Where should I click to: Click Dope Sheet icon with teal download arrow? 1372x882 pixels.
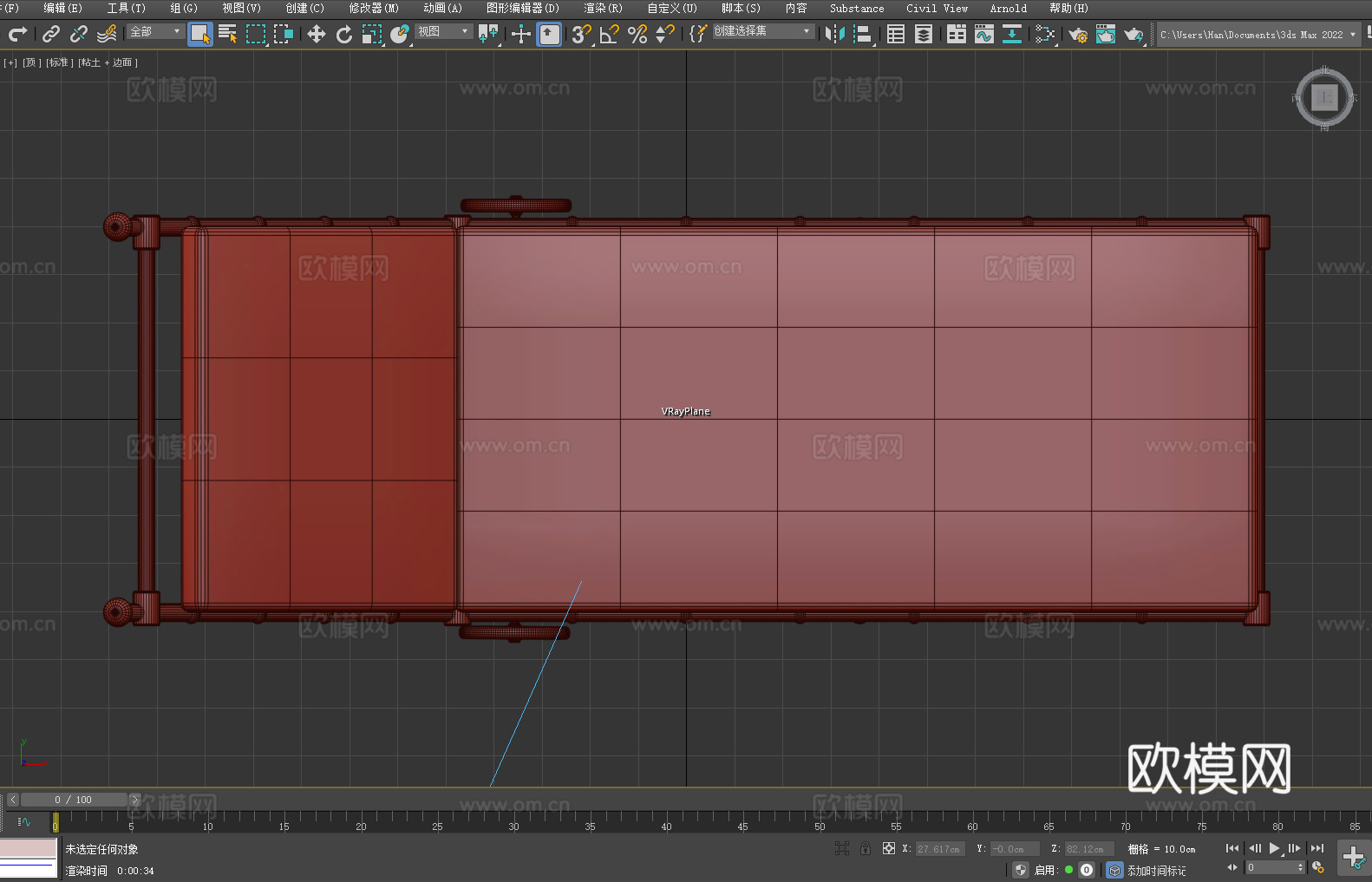tap(1012, 34)
